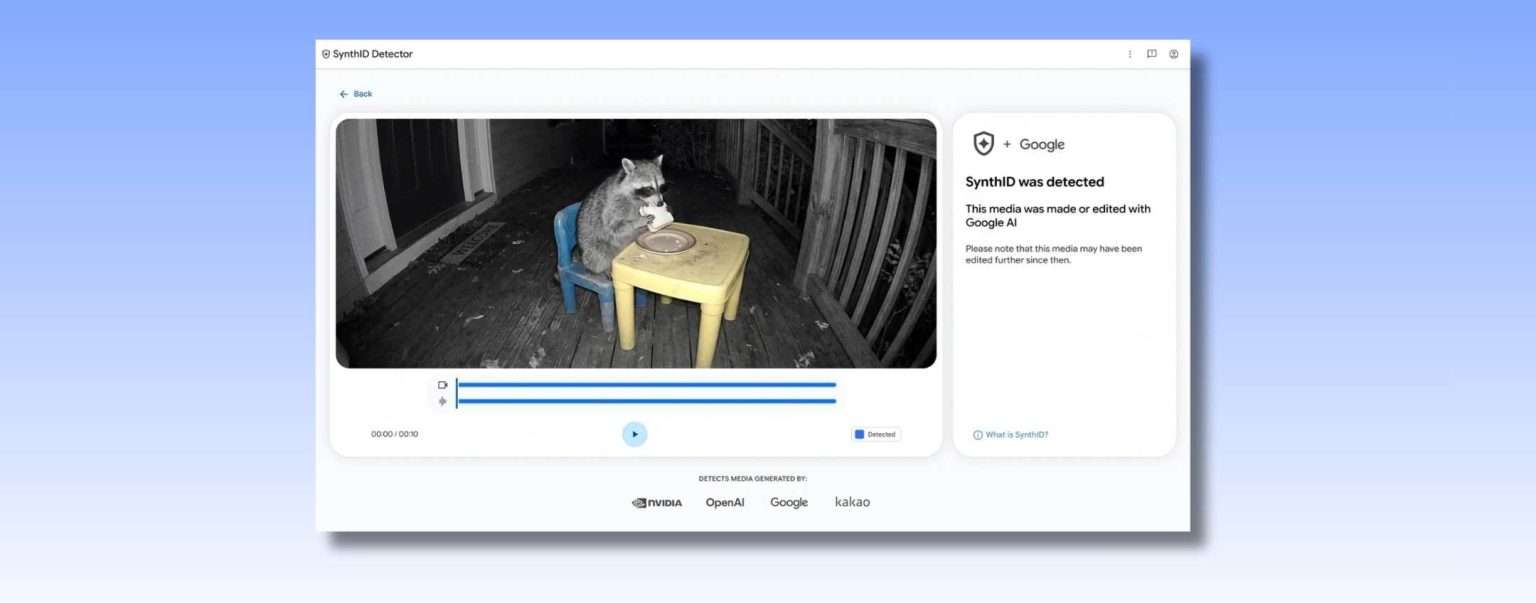The height and width of the screenshot is (603, 1536).
Task: Click the Detected legend chip
Action: [876, 434]
